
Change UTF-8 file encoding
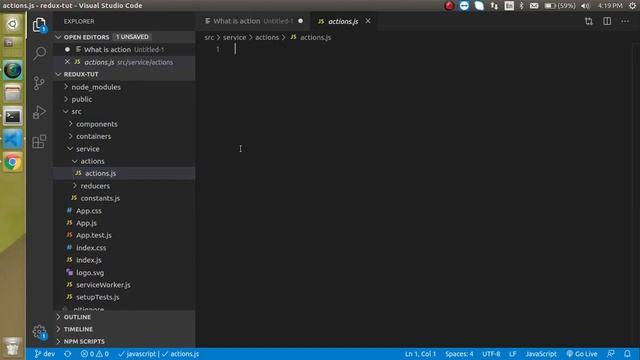pyautogui.click(x=491, y=354)
